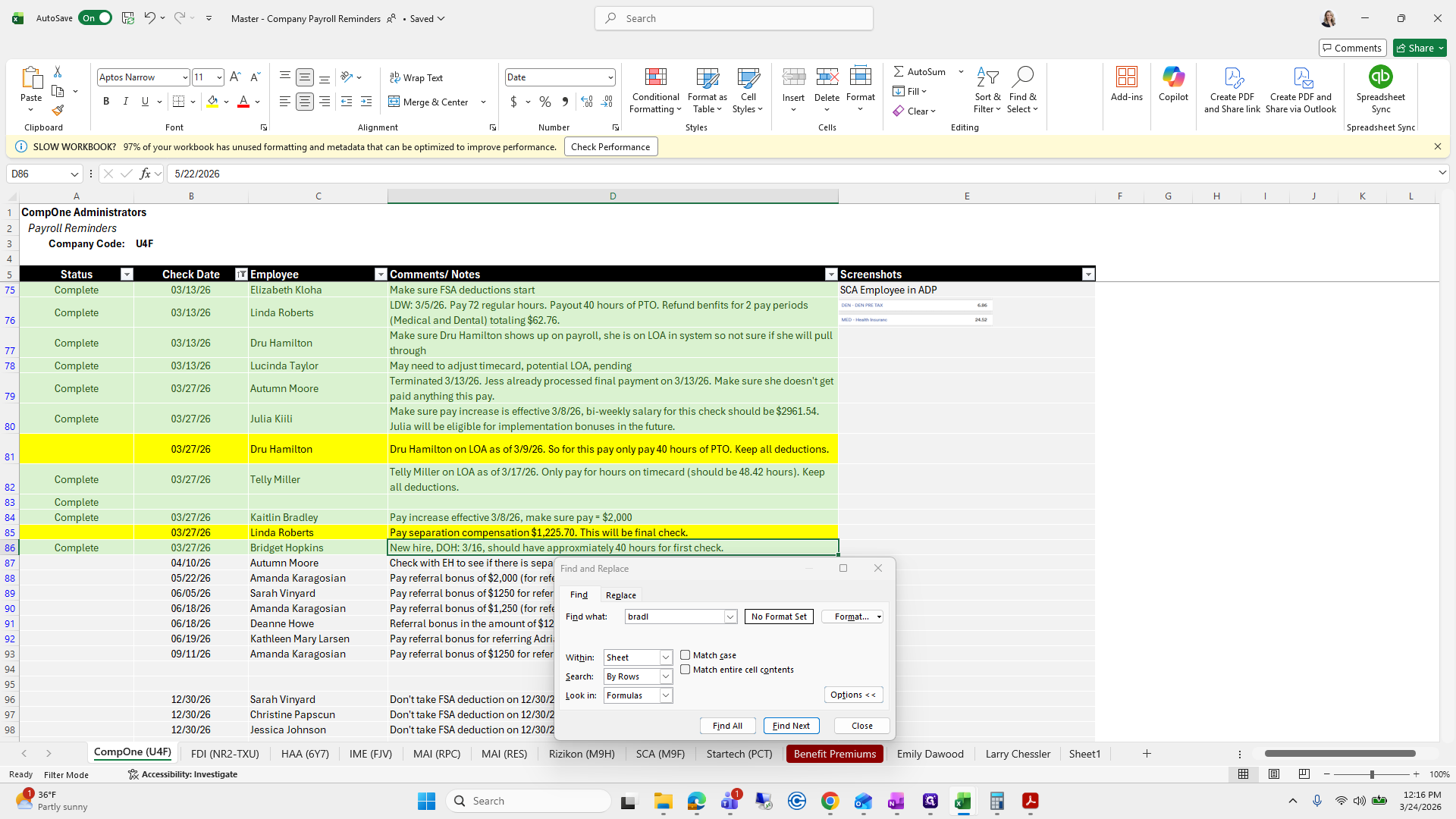1456x819 pixels.
Task: Open the Within dropdown showing Sheet
Action: coord(664,657)
